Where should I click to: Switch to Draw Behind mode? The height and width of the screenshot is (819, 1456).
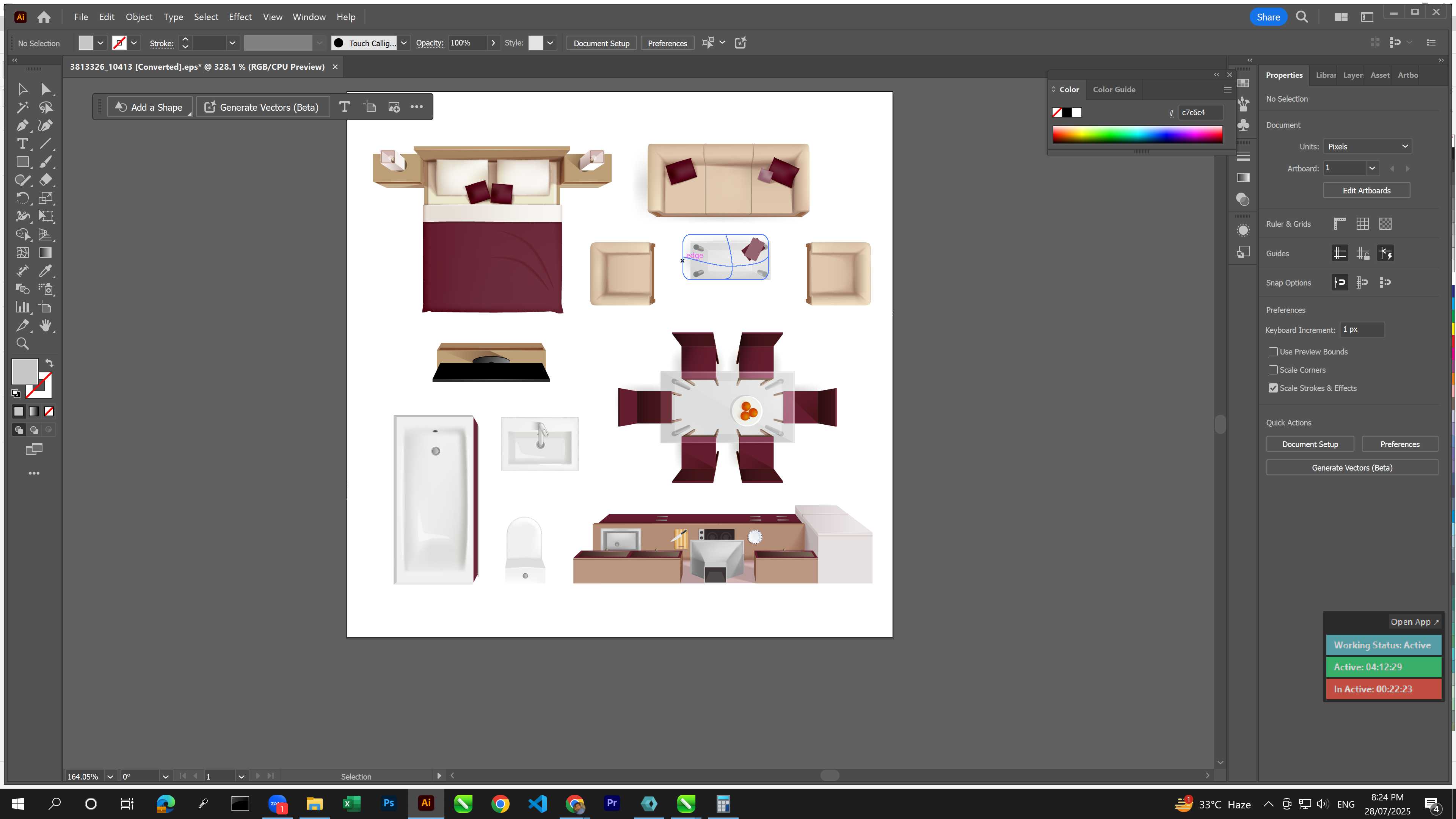[x=34, y=430]
